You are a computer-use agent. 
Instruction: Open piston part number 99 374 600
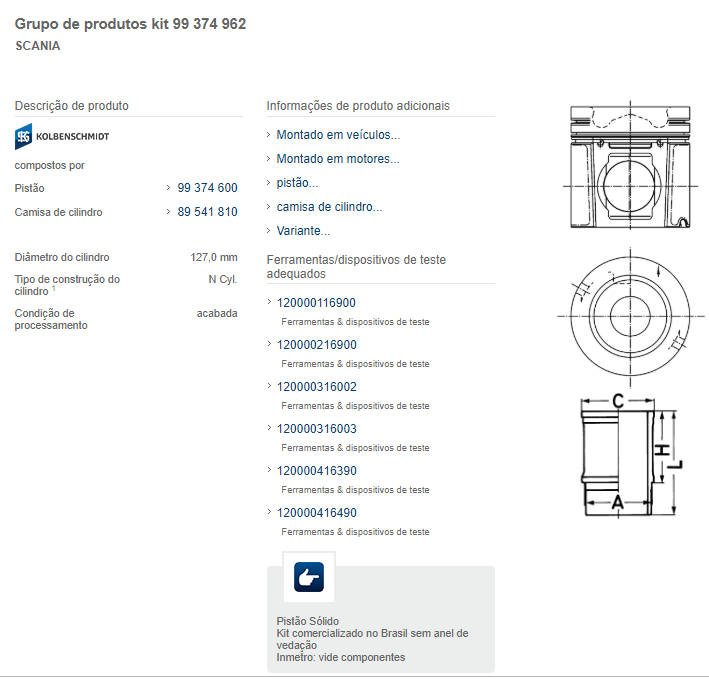point(207,188)
